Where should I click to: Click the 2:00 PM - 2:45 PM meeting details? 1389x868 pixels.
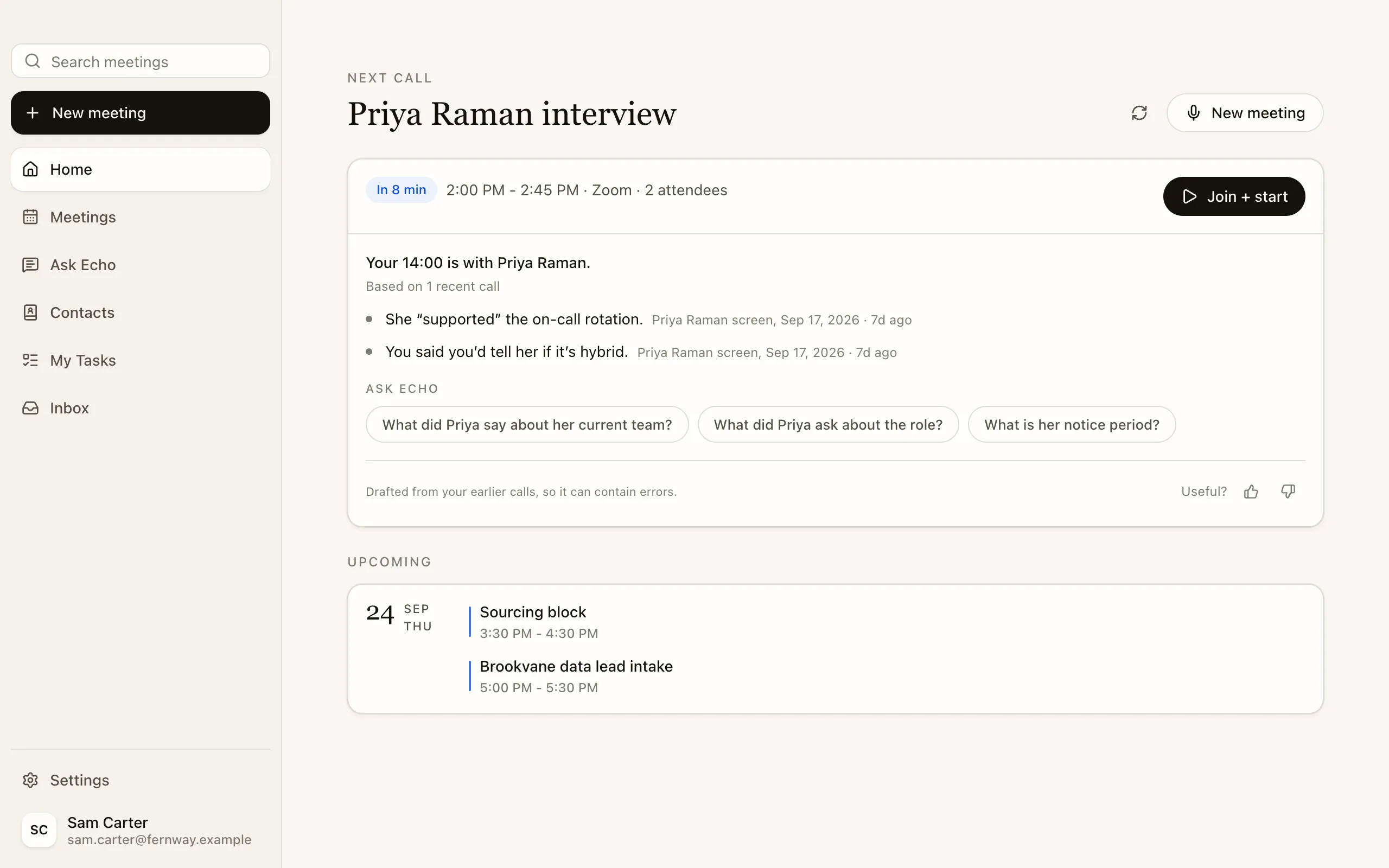(587, 190)
